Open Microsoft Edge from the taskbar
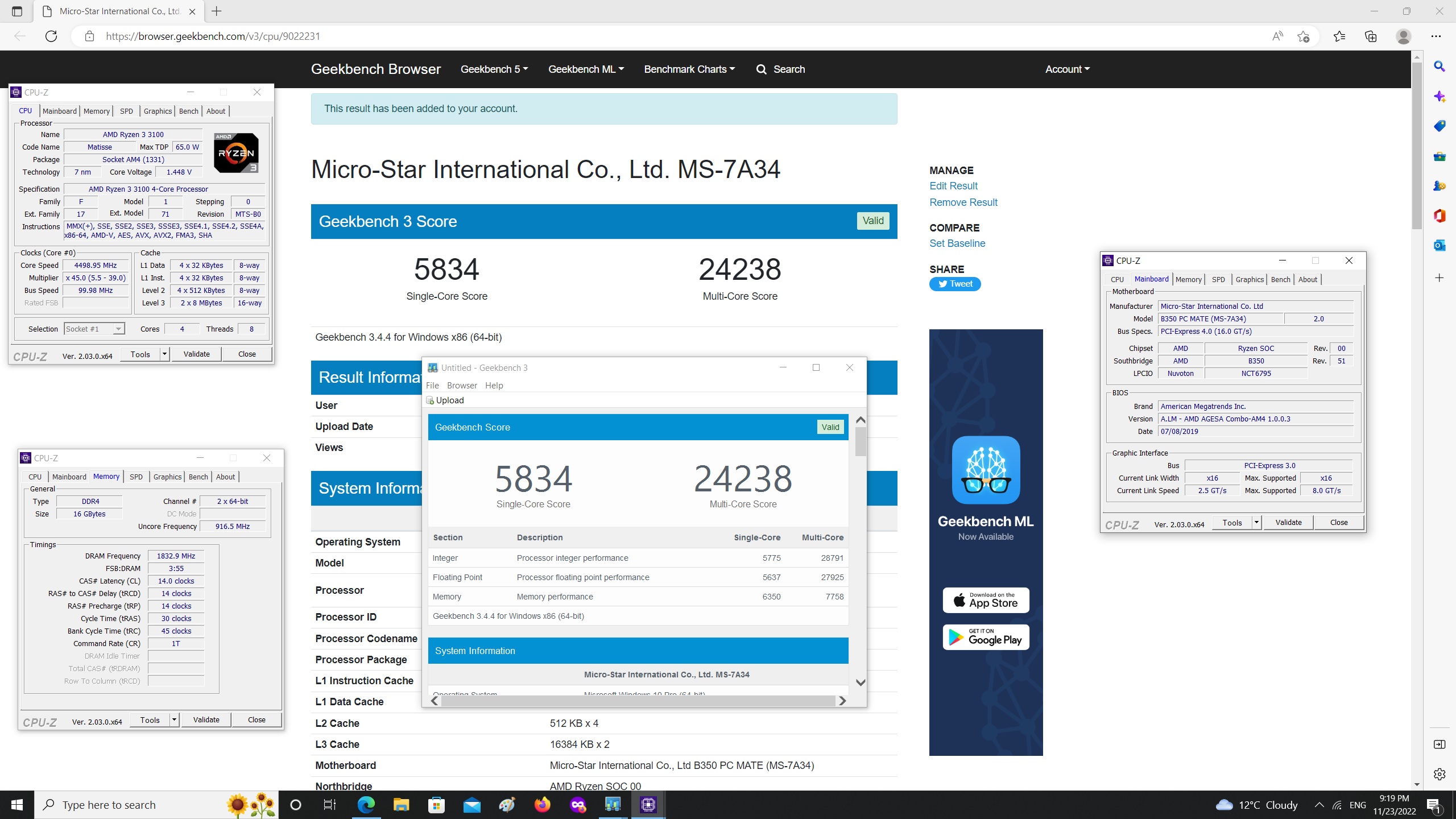The width and height of the screenshot is (1456, 819). [366, 805]
